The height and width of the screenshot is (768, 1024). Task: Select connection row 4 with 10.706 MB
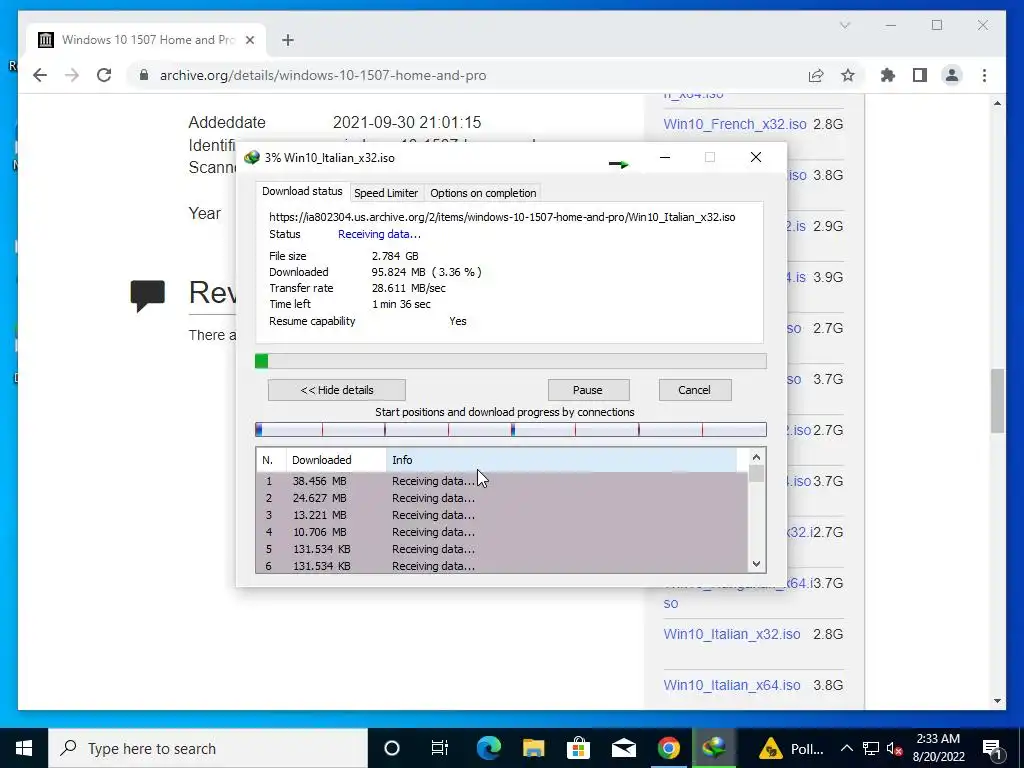pyautogui.click(x=502, y=532)
